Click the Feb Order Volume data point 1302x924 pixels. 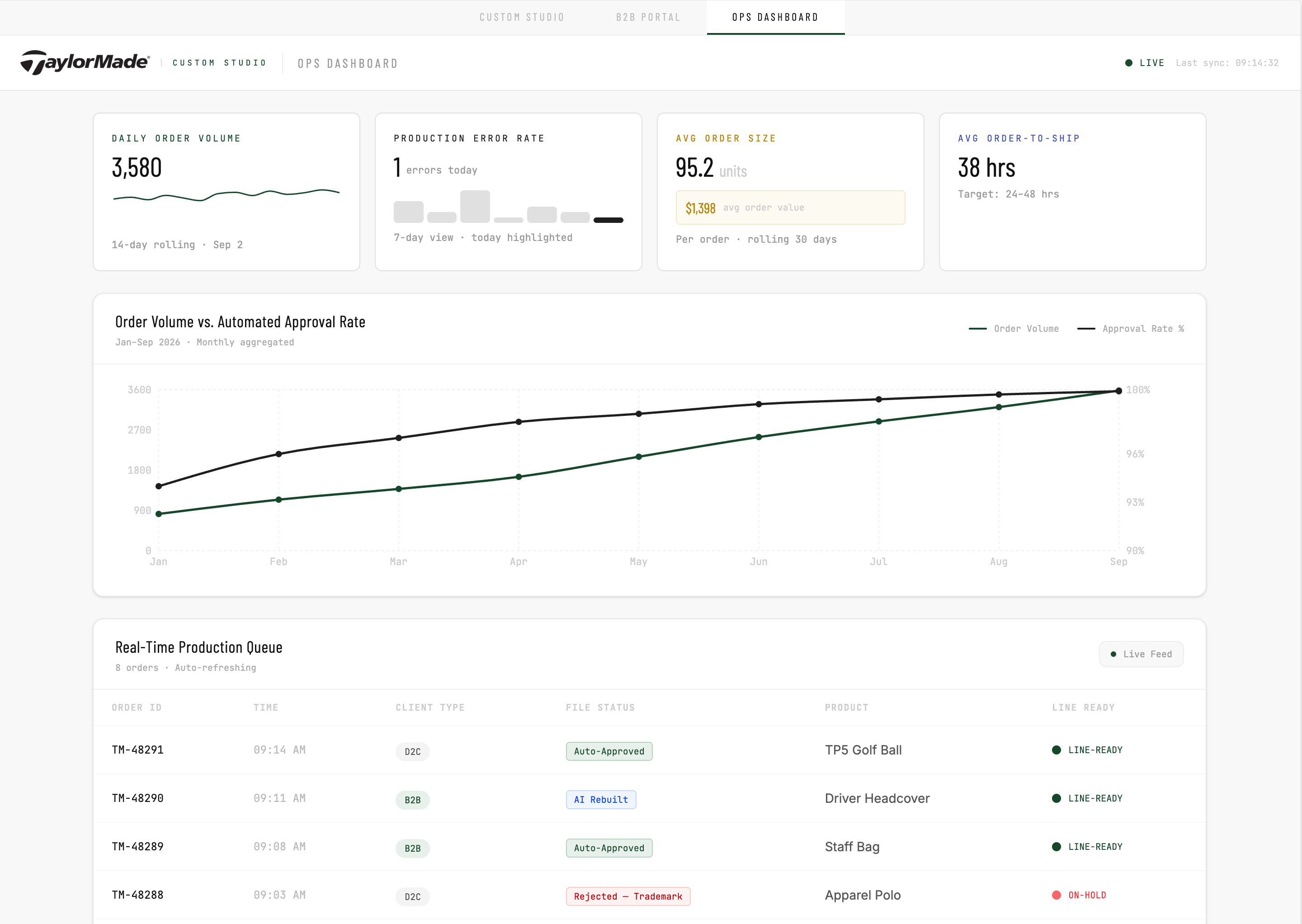(x=279, y=500)
